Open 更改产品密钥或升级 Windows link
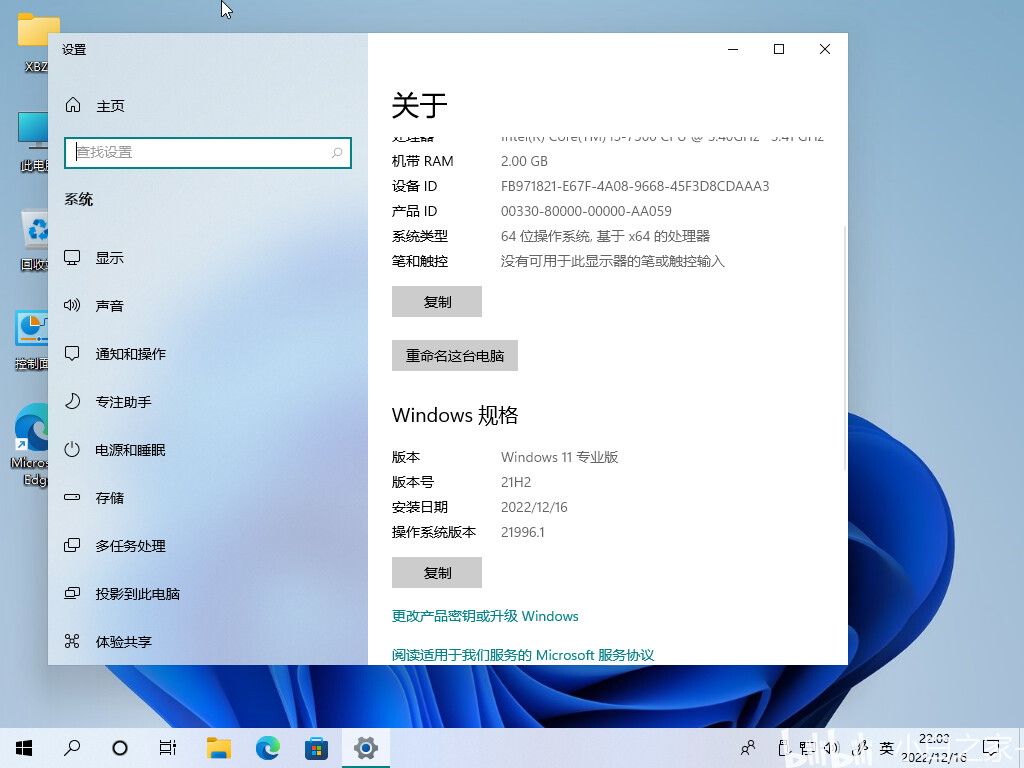 click(x=485, y=616)
